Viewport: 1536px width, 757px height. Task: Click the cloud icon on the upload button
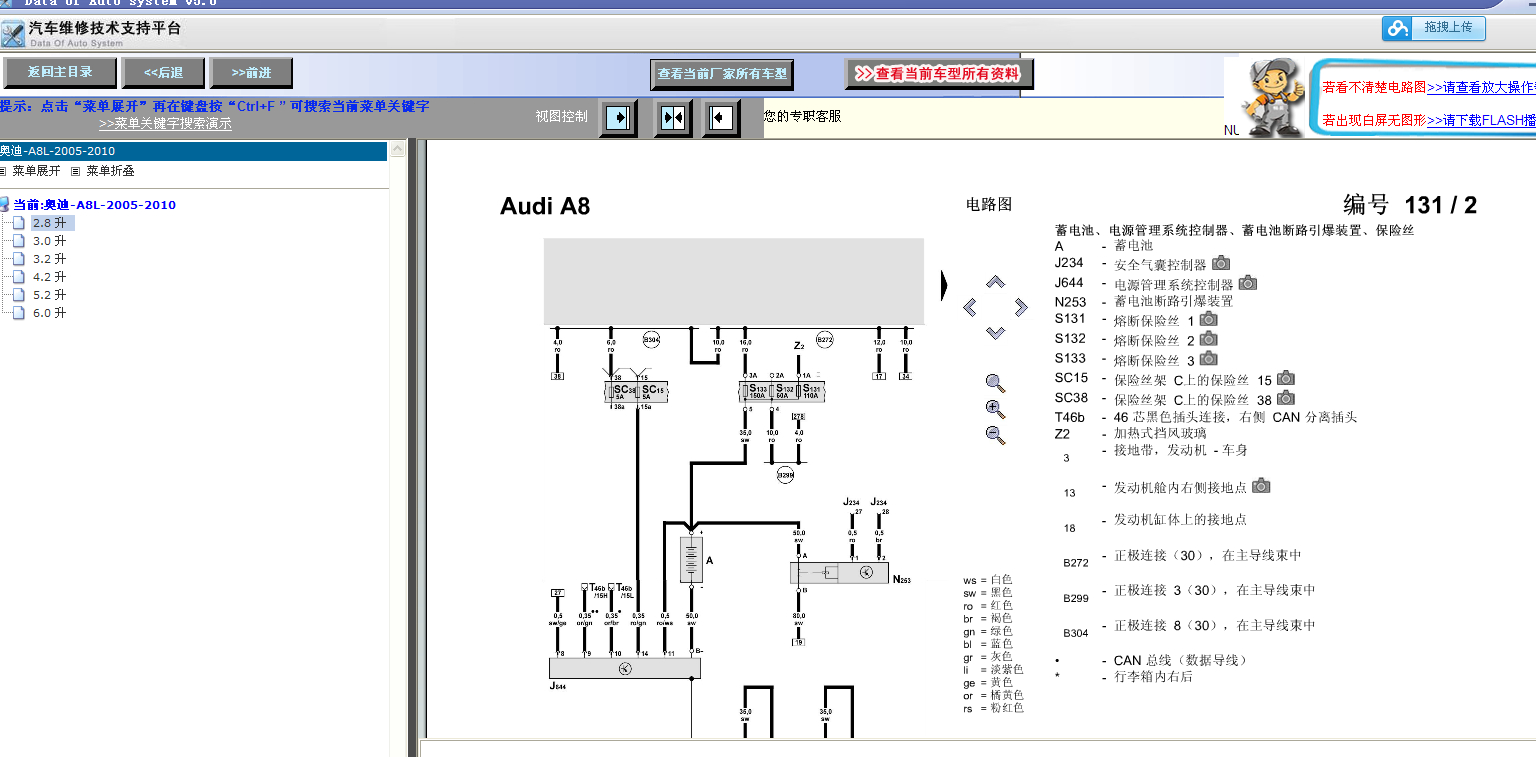[x=1397, y=29]
